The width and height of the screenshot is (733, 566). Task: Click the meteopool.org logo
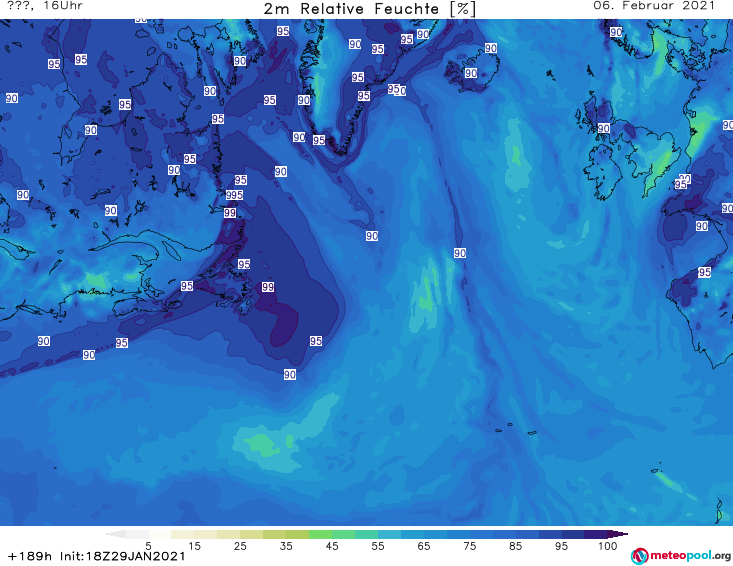pyautogui.click(x=681, y=556)
